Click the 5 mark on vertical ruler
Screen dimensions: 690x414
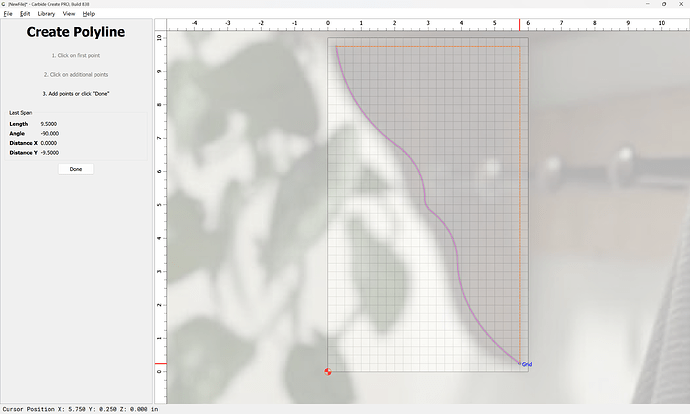(x=160, y=205)
